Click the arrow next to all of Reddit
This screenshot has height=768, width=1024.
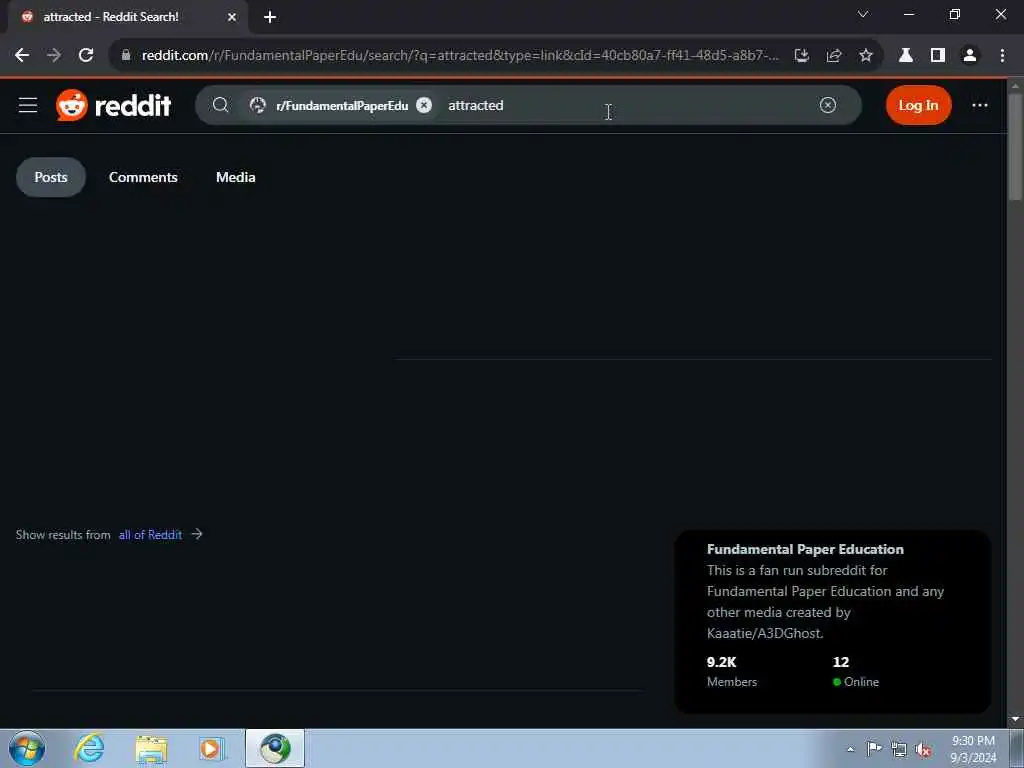coord(197,534)
